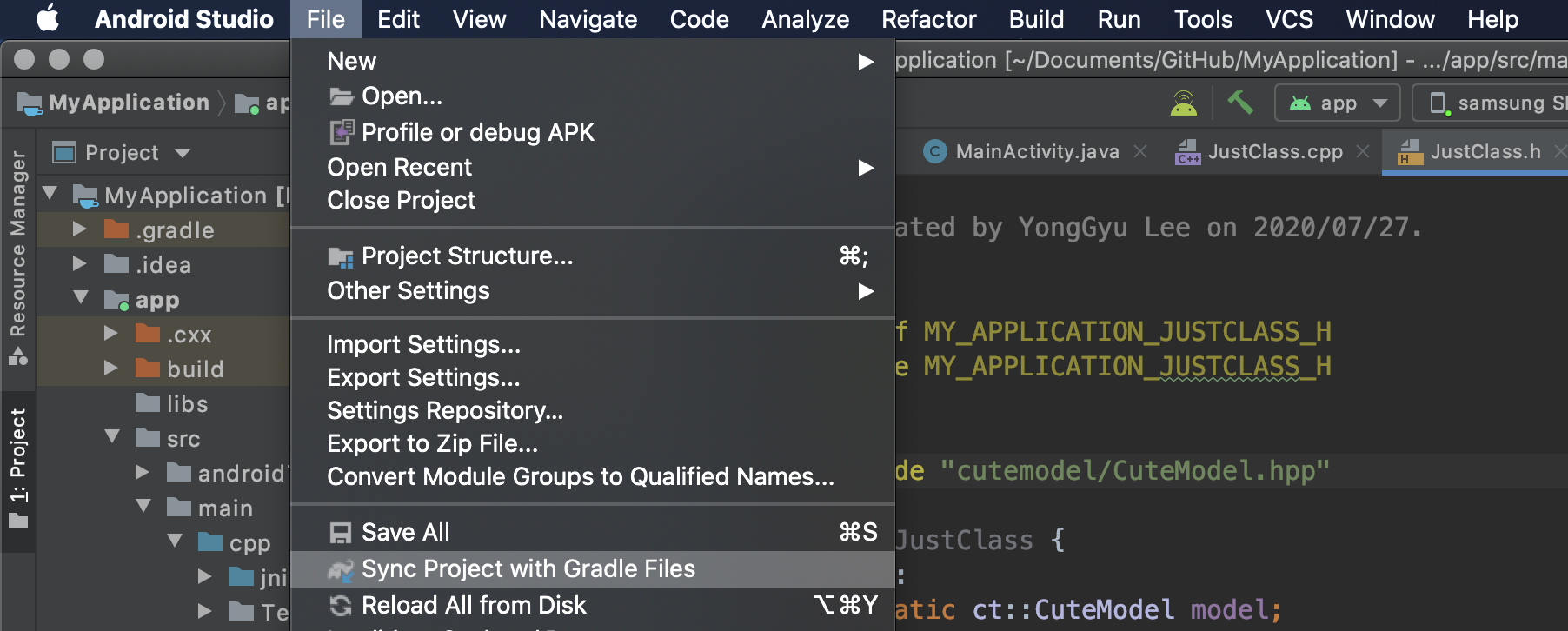Choose Convert Module Groups to Qualified Names
This screenshot has height=631, width=1568.
click(x=593, y=476)
